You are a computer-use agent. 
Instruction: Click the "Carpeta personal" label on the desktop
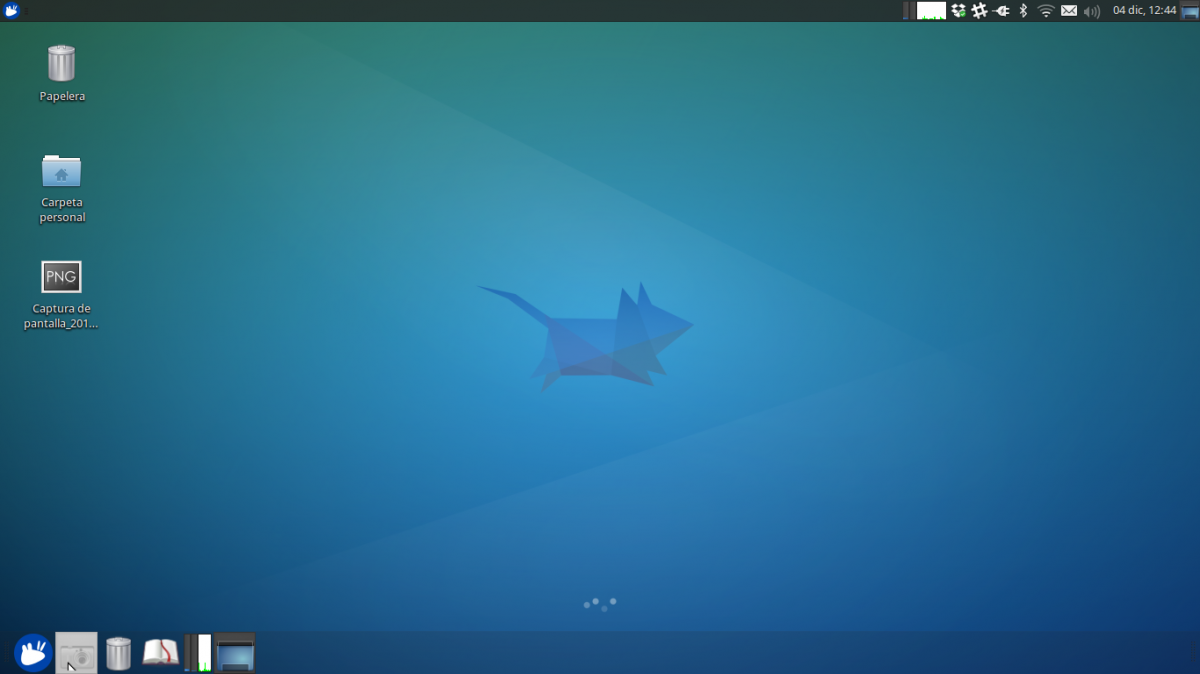click(62, 210)
